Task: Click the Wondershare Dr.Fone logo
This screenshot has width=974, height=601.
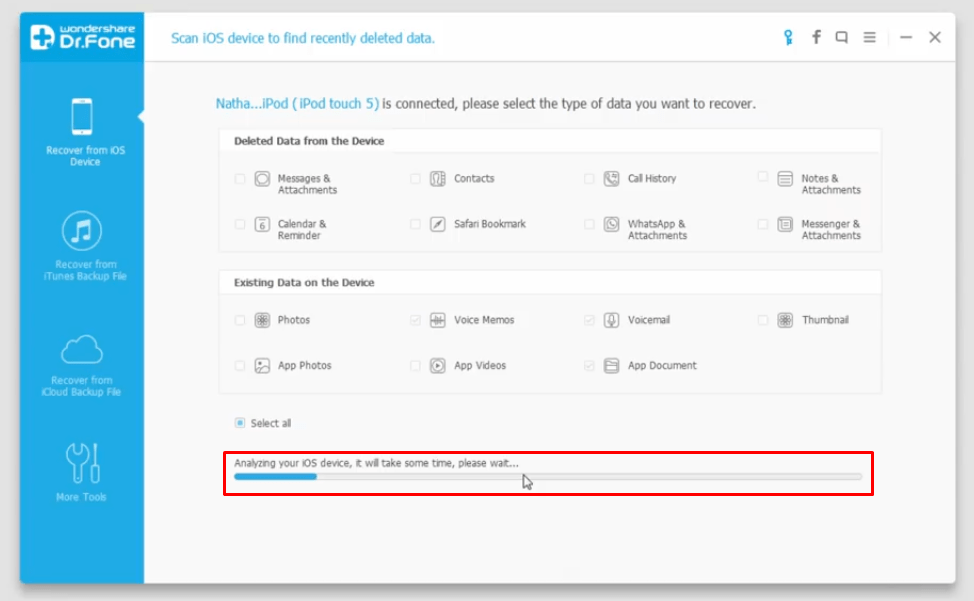Action: (x=82, y=37)
